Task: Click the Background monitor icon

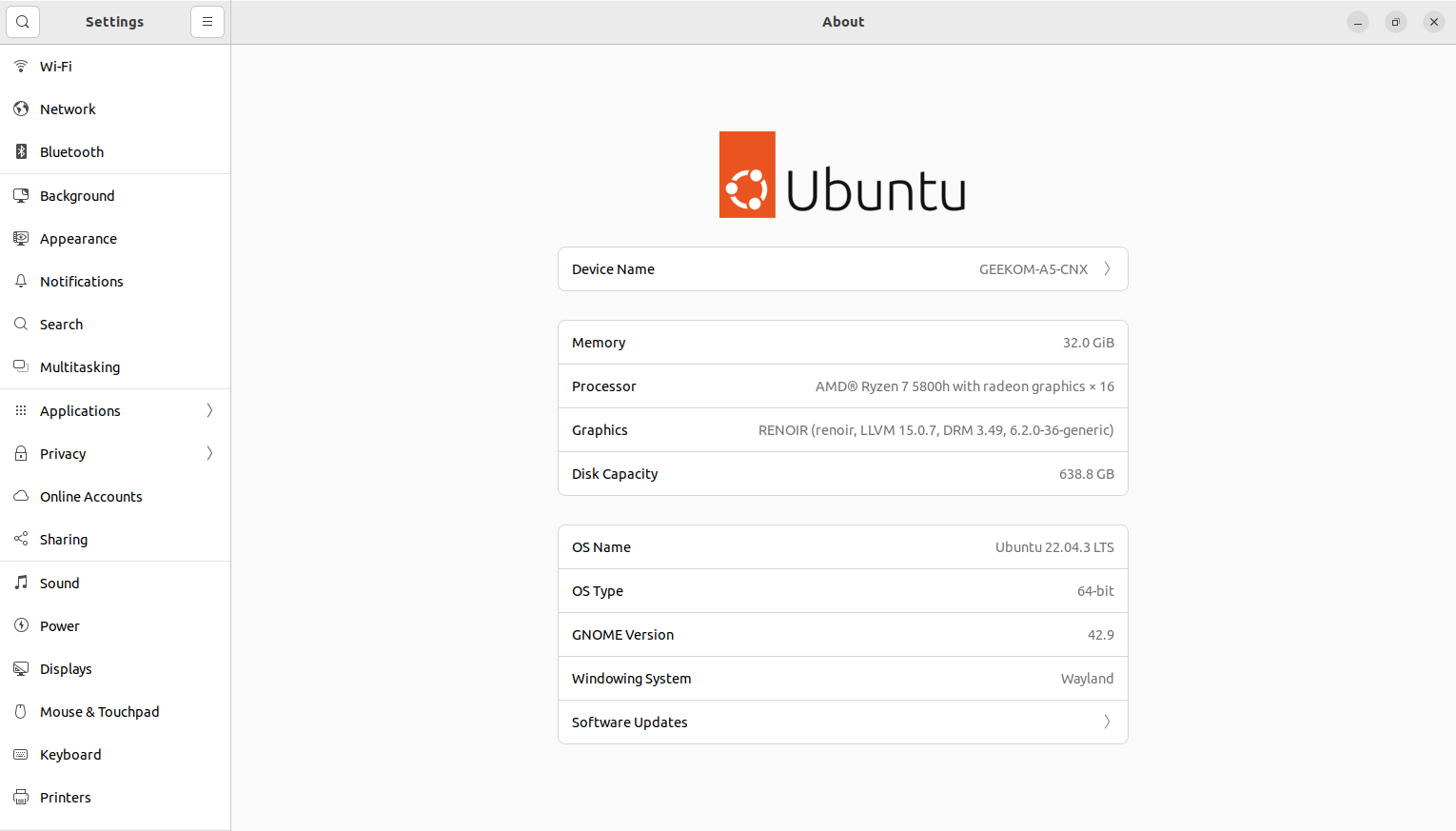Action: (x=21, y=195)
